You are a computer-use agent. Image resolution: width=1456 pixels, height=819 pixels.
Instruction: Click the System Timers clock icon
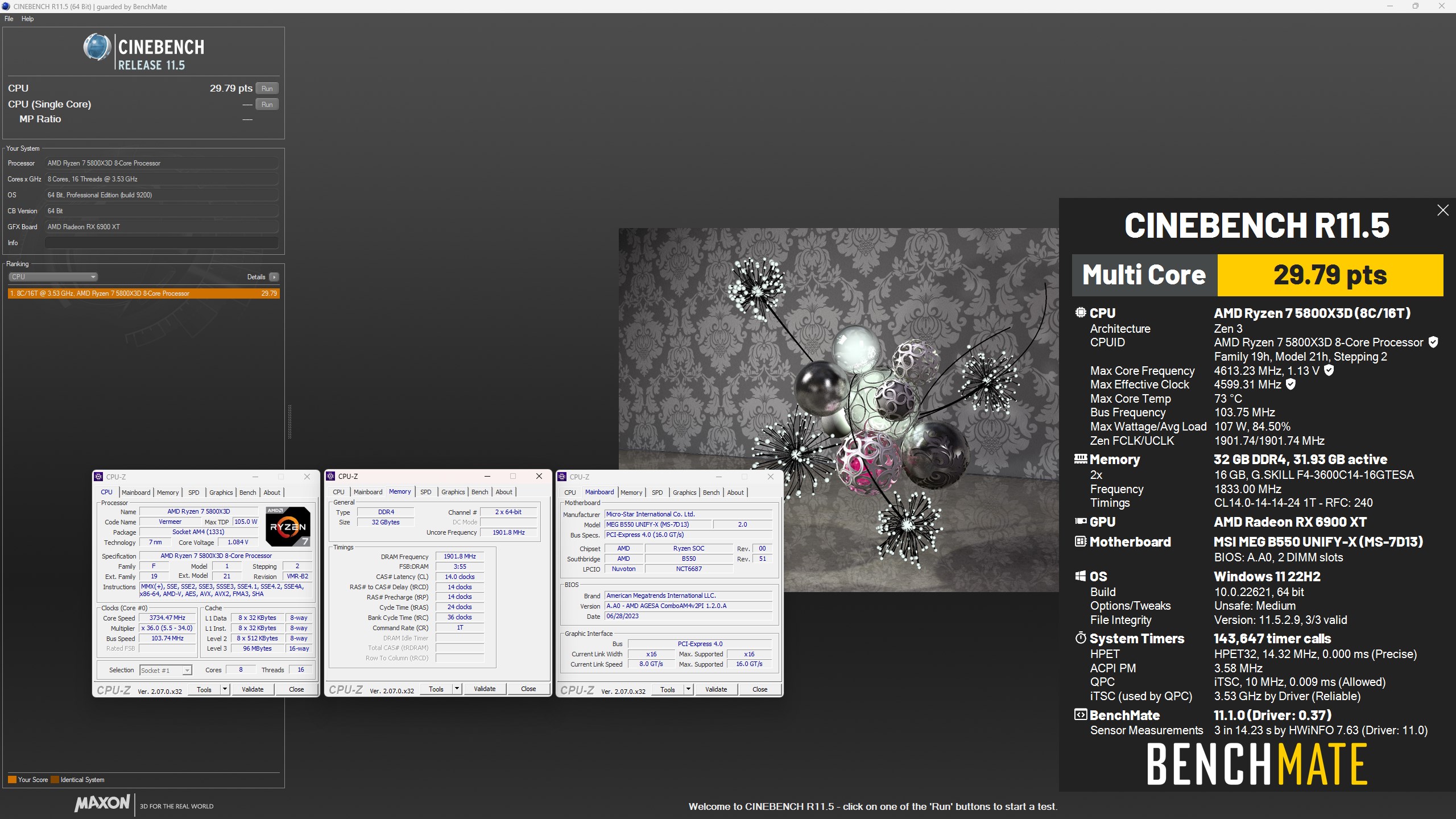coord(1081,638)
